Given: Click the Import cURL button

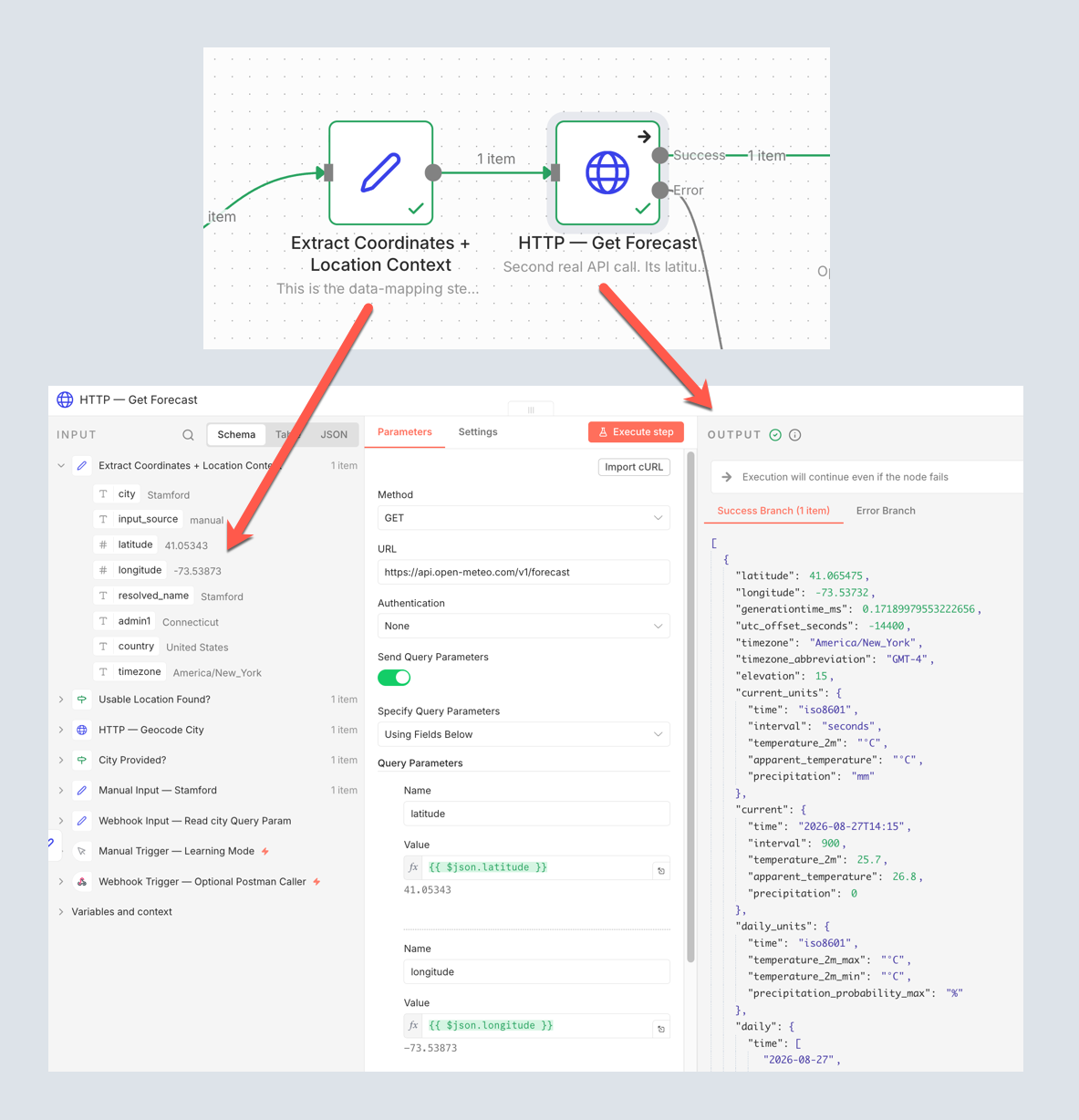Looking at the screenshot, I should pyautogui.click(x=634, y=467).
